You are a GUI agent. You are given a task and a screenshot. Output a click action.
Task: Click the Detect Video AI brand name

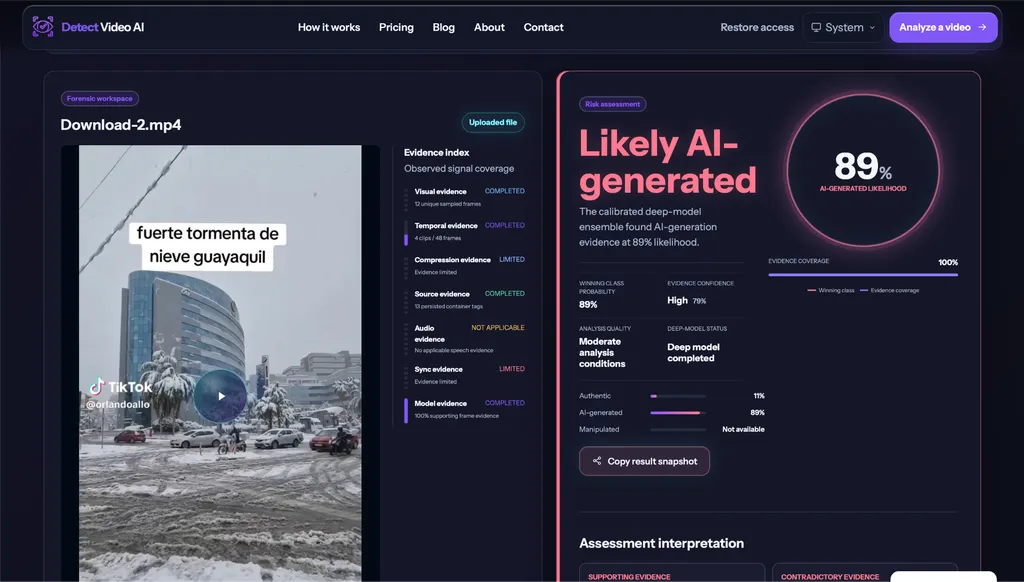(x=103, y=27)
